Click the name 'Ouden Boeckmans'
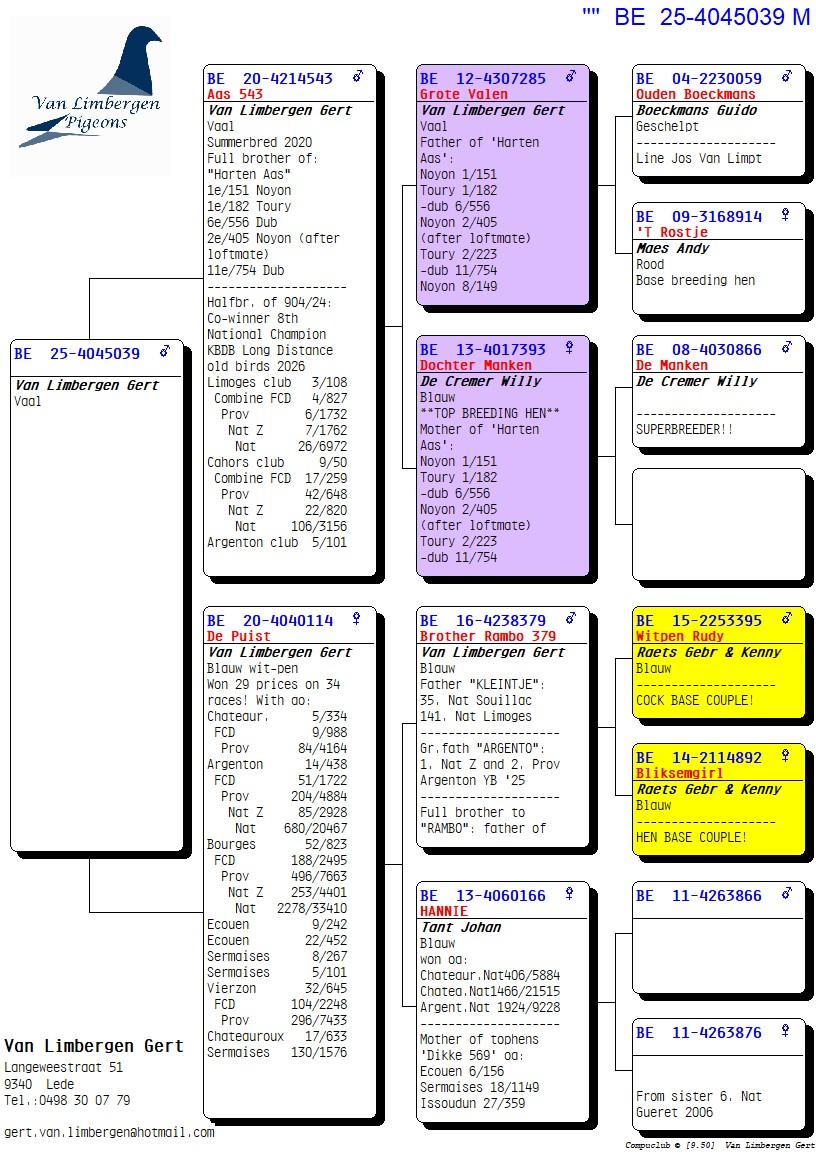The height and width of the screenshot is (1172, 816). [x=695, y=94]
